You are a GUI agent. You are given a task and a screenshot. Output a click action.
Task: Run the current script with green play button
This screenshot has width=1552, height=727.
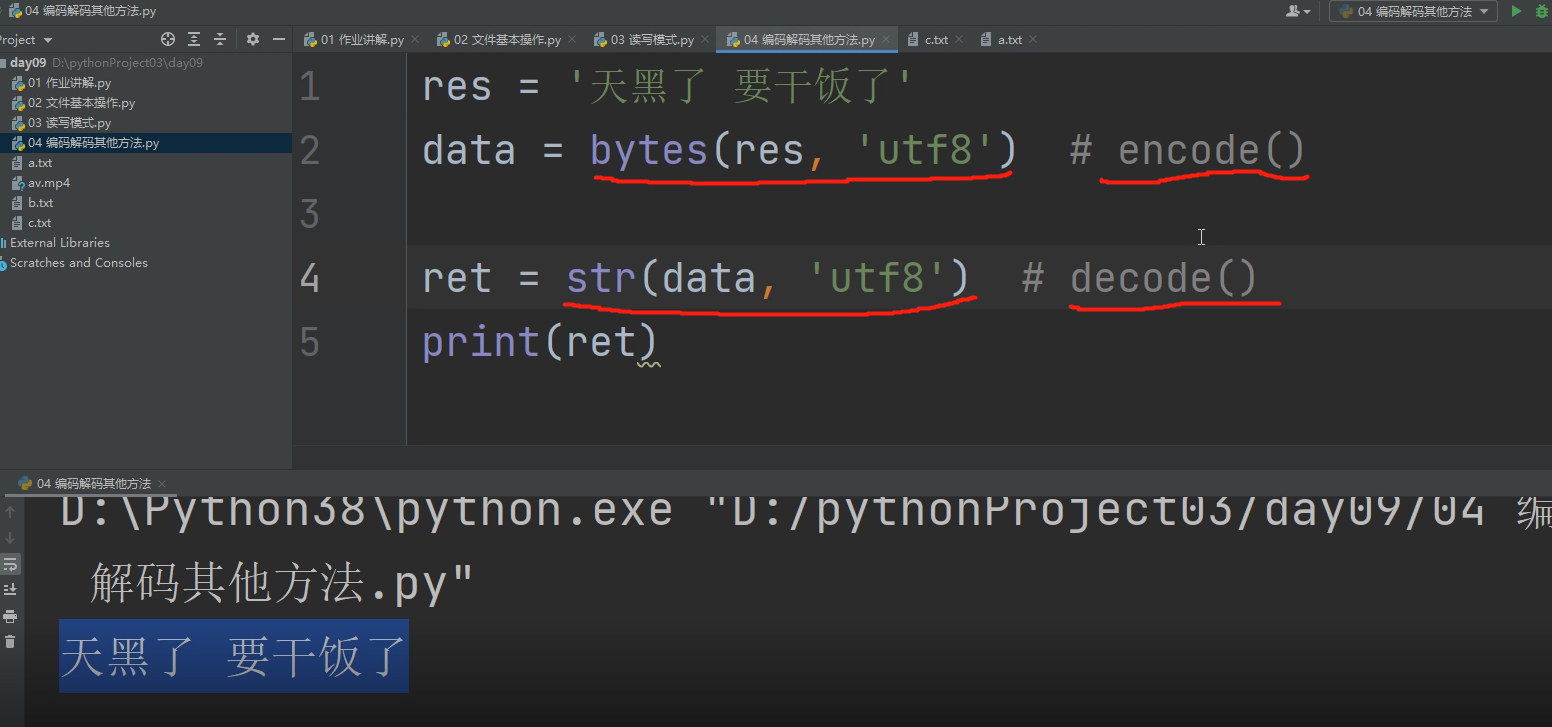(1516, 12)
